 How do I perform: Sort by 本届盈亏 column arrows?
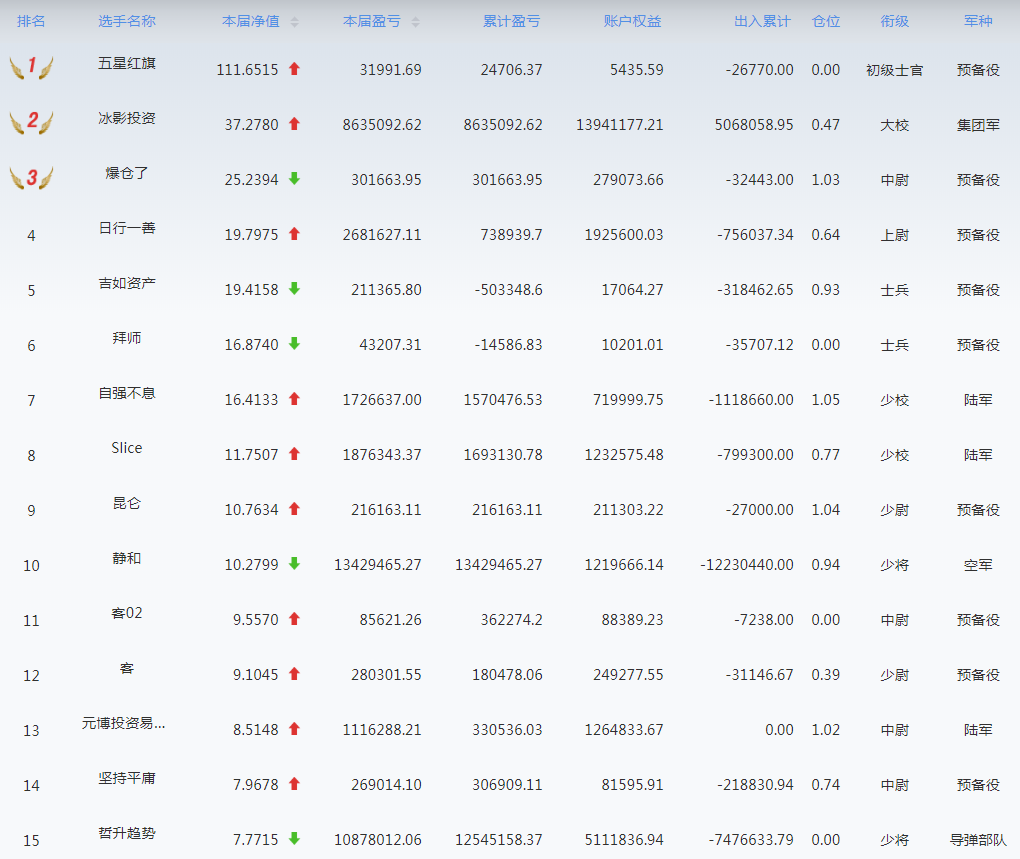point(416,22)
